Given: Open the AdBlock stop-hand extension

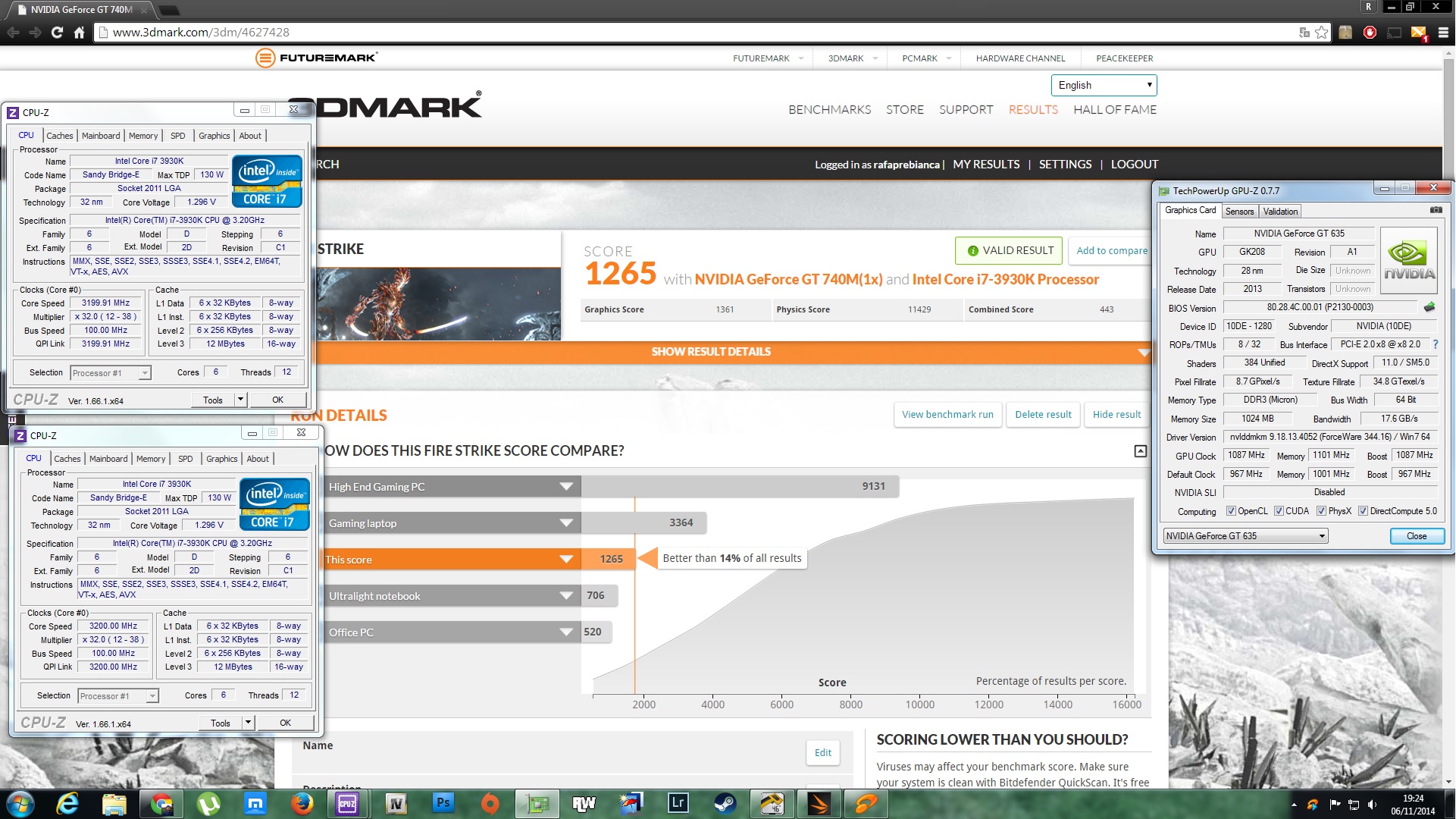Looking at the screenshot, I should (1370, 32).
